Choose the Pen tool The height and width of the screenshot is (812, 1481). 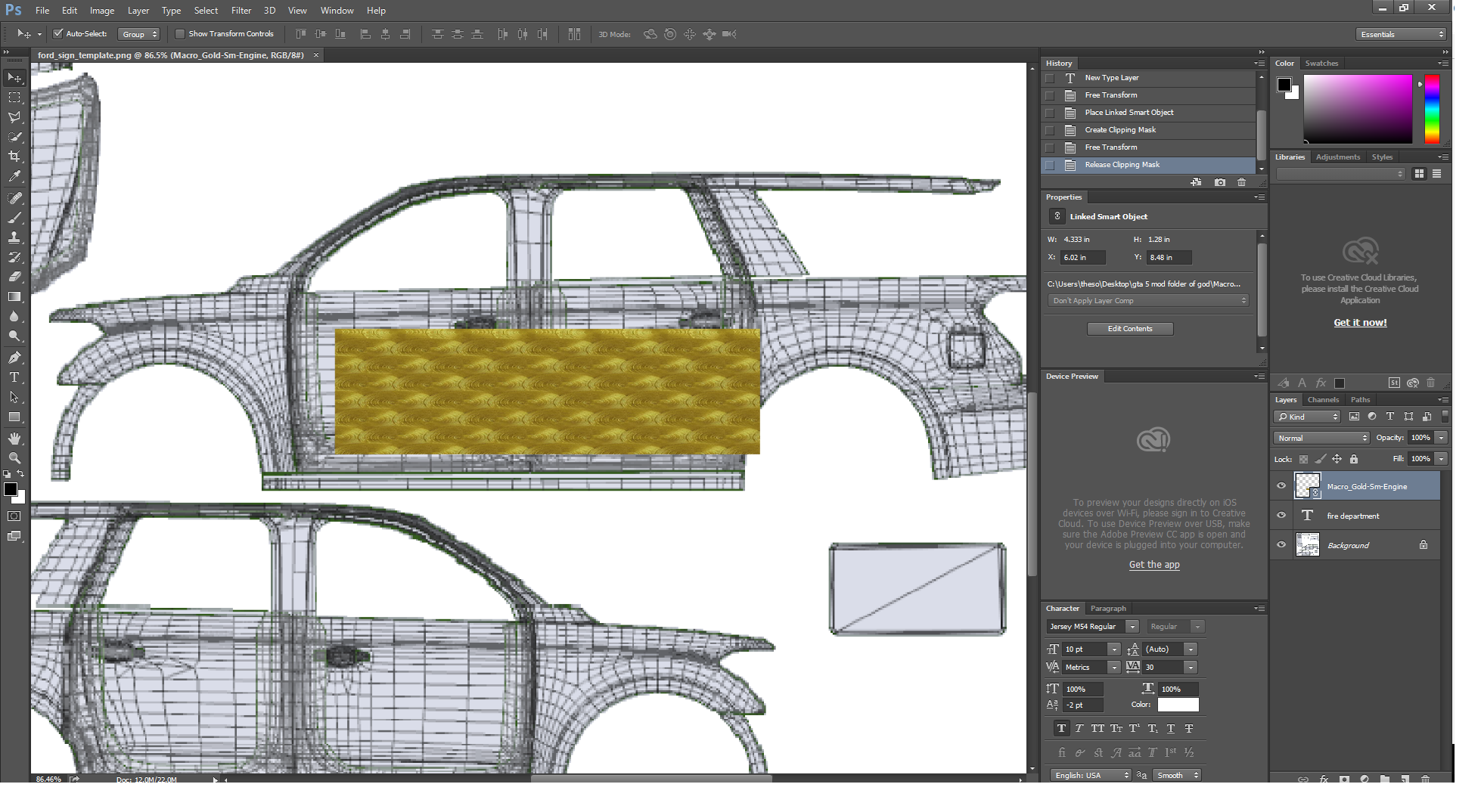tap(14, 357)
